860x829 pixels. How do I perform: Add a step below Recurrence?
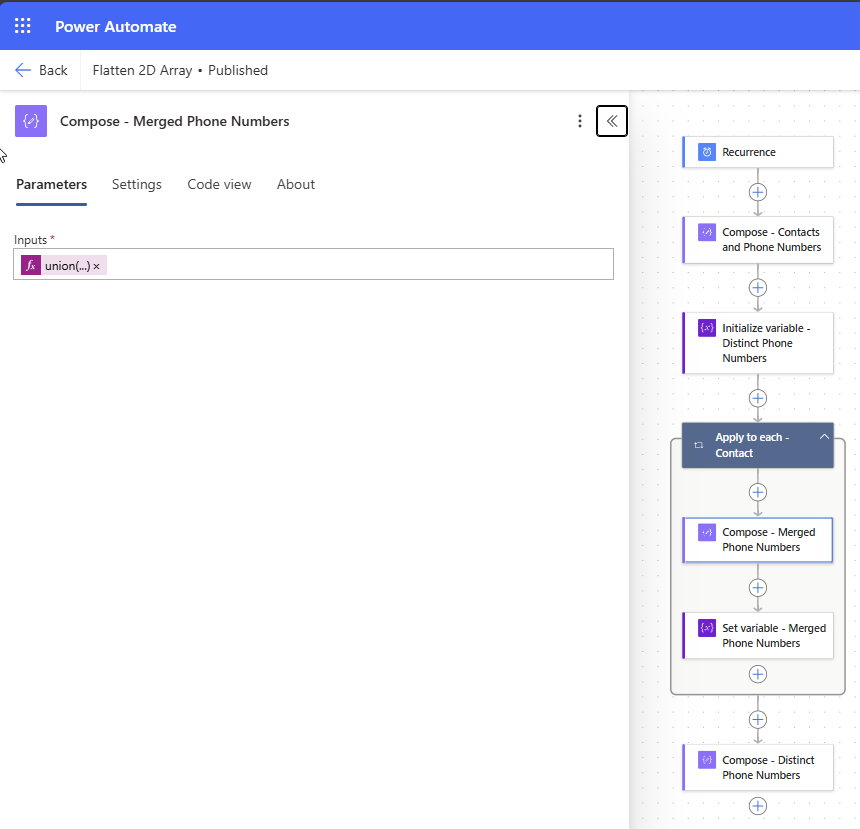coord(757,192)
